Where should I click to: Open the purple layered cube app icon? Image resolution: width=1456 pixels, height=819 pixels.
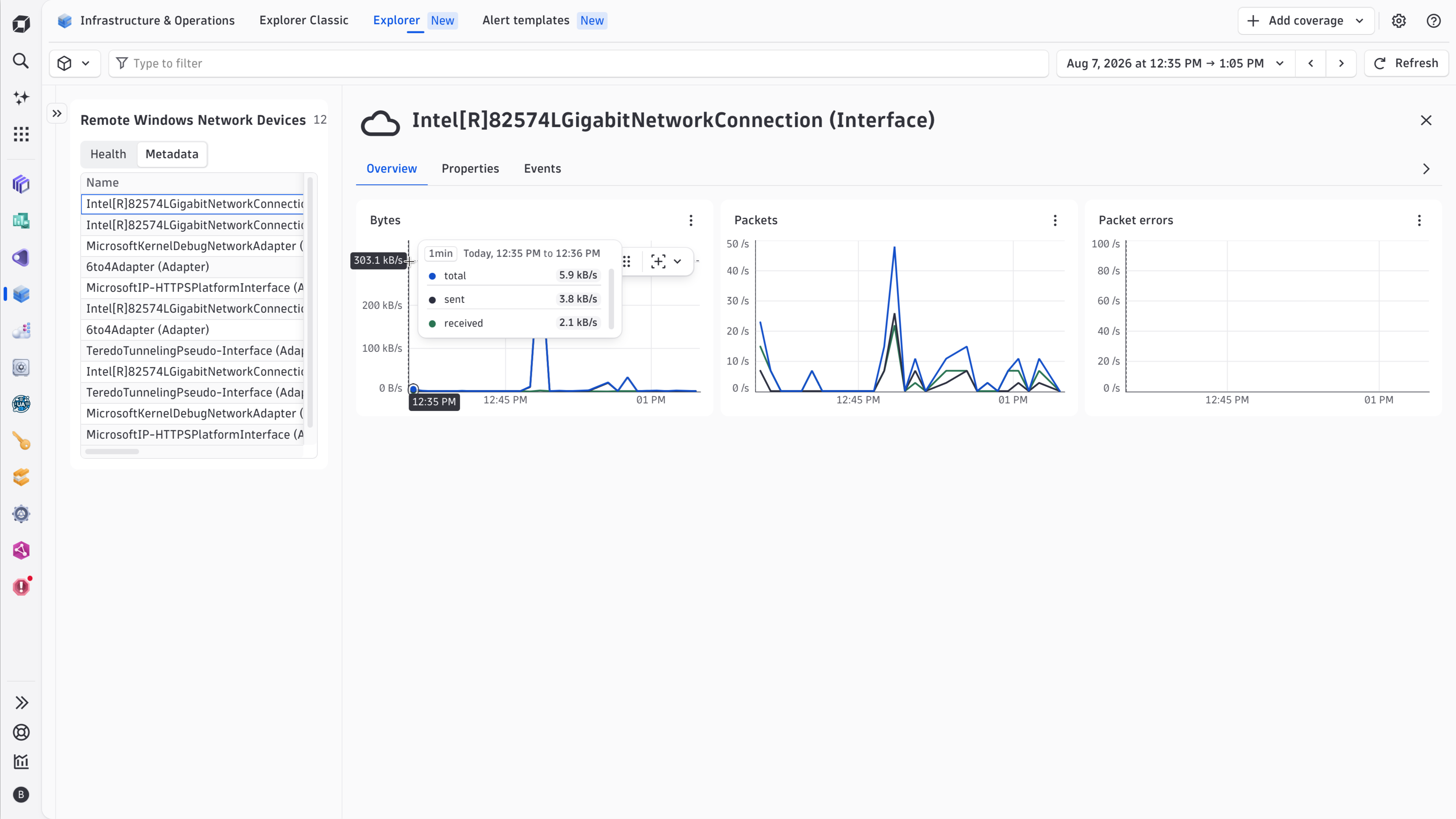21,184
